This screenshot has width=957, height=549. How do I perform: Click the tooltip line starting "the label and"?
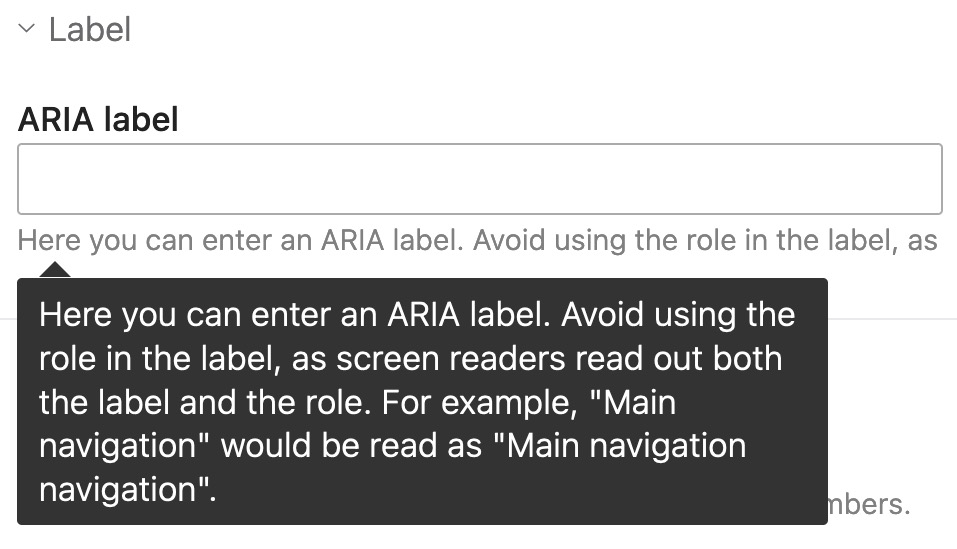click(x=357, y=403)
